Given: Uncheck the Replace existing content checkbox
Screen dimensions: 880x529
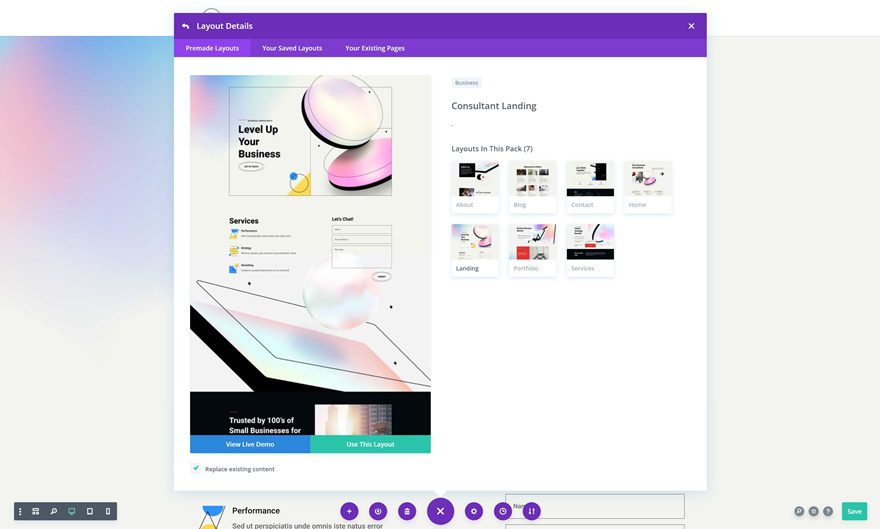Looking at the screenshot, I should pos(196,468).
